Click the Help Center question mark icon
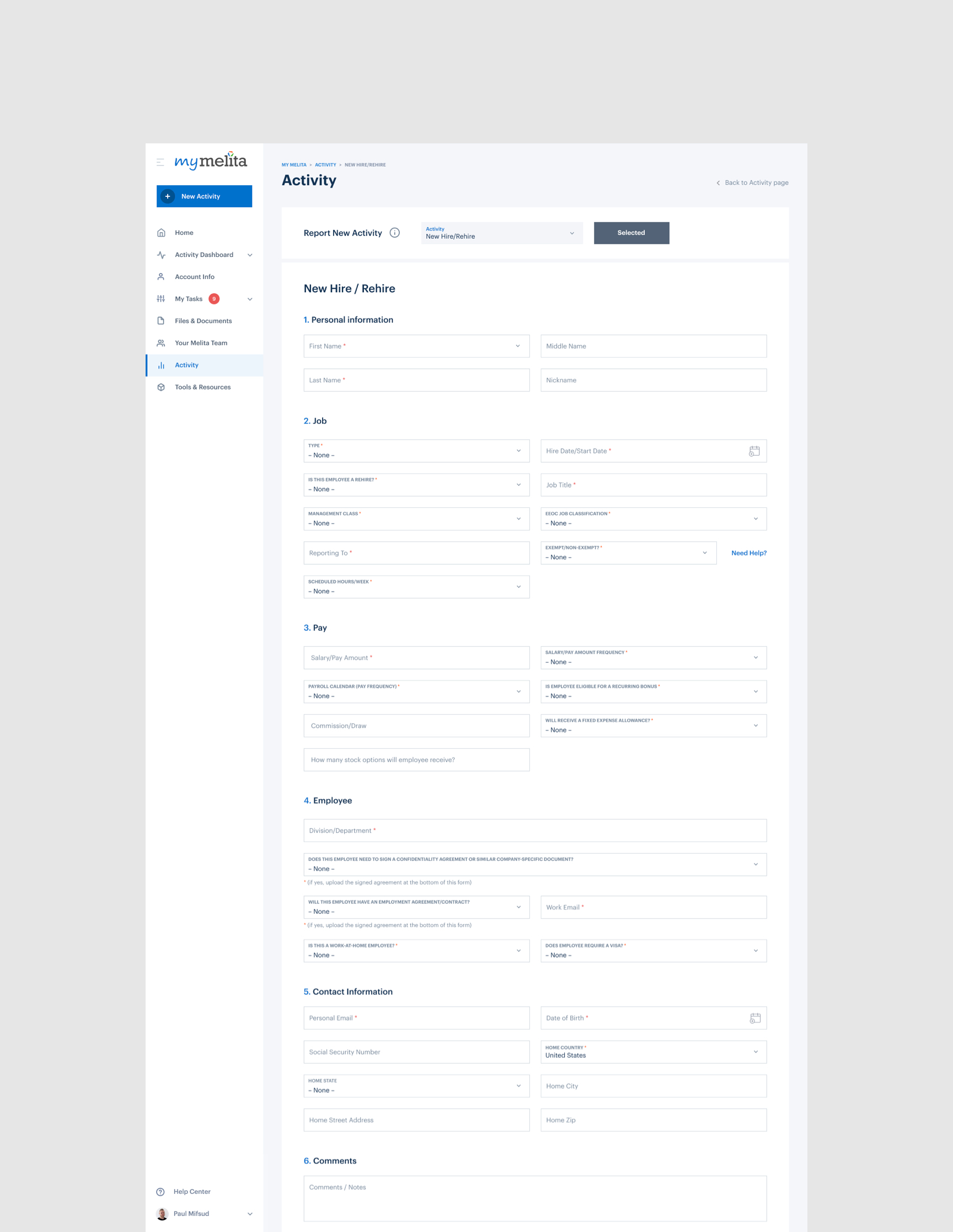953x1232 pixels. click(x=160, y=1192)
